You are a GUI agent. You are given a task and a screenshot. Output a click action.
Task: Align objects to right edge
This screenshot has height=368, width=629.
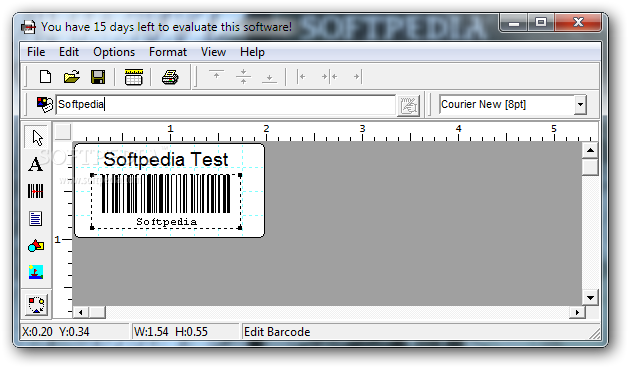tap(357, 76)
